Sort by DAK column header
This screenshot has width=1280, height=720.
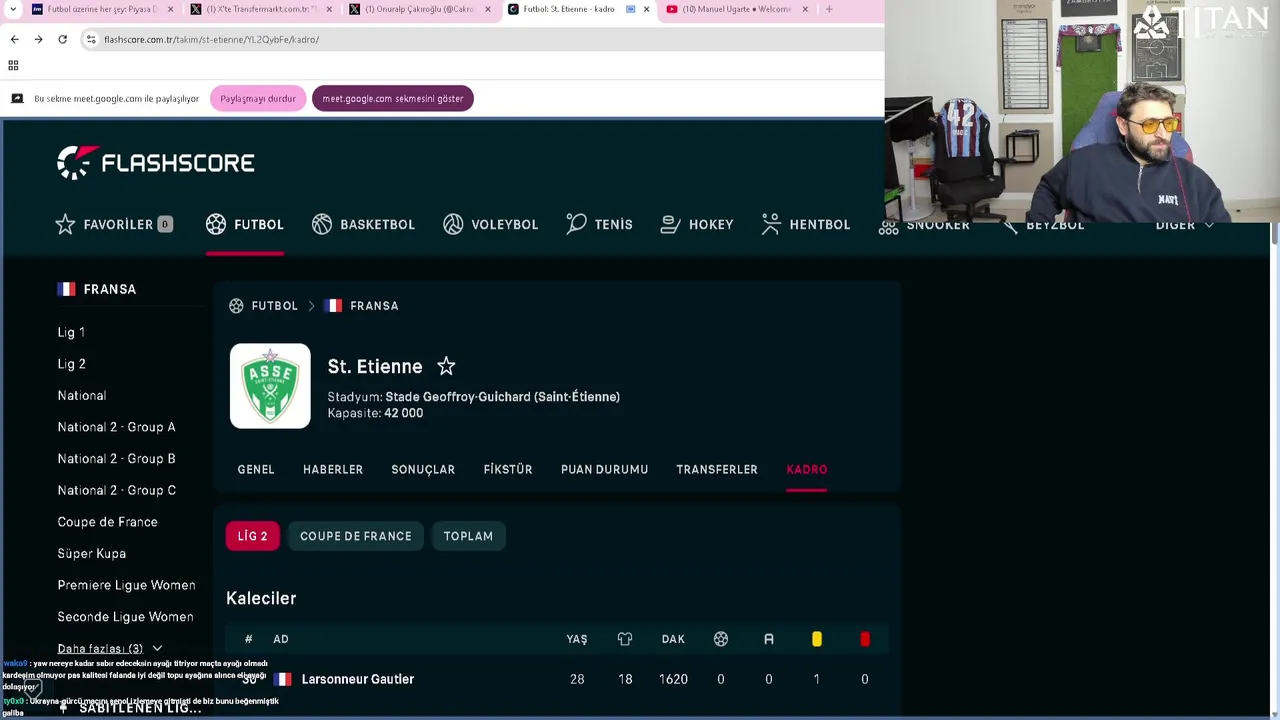(x=673, y=639)
